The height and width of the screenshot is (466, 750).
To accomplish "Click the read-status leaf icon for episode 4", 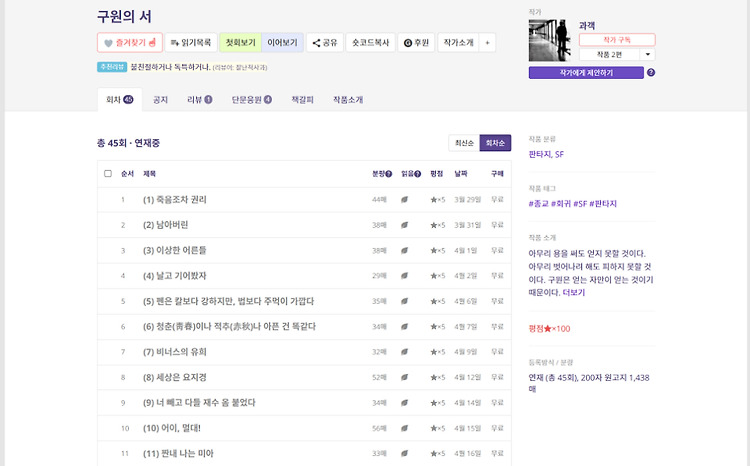I will [x=405, y=276].
